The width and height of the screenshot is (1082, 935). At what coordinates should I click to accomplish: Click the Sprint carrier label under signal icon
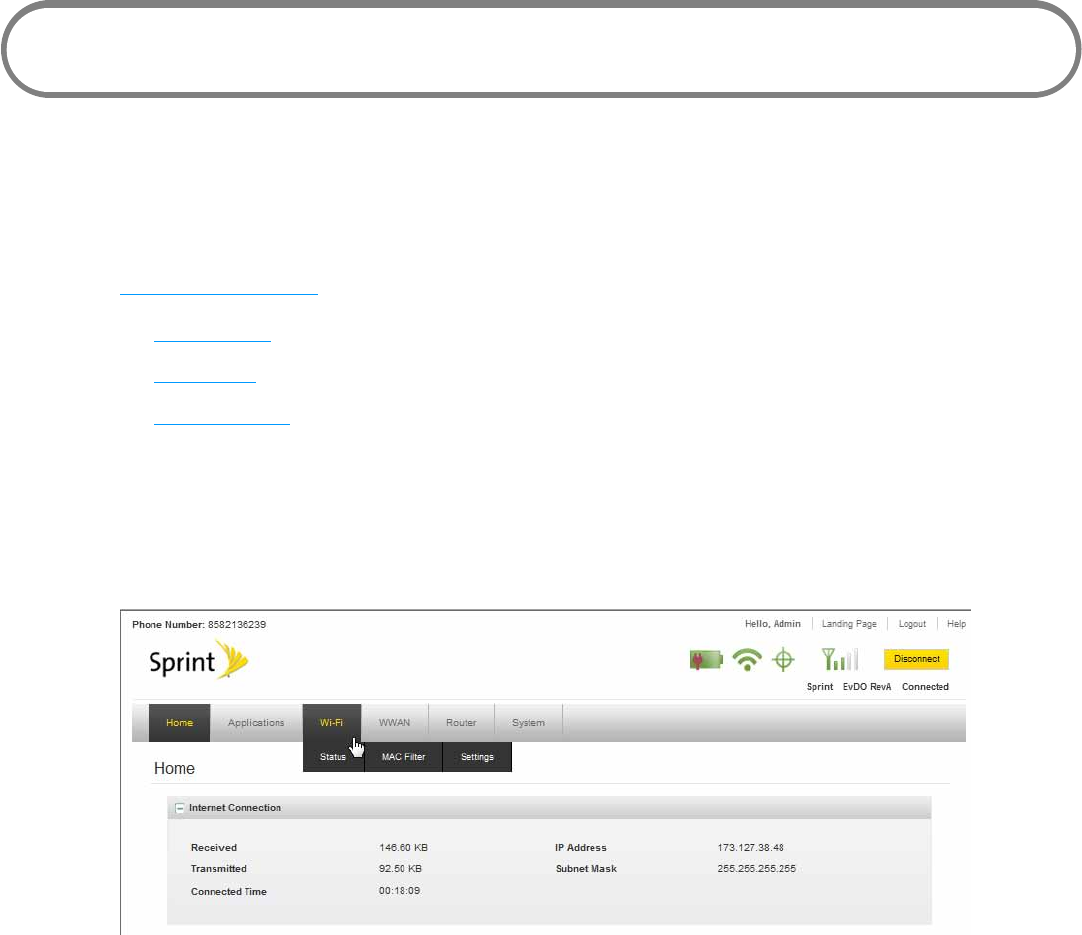click(x=820, y=687)
